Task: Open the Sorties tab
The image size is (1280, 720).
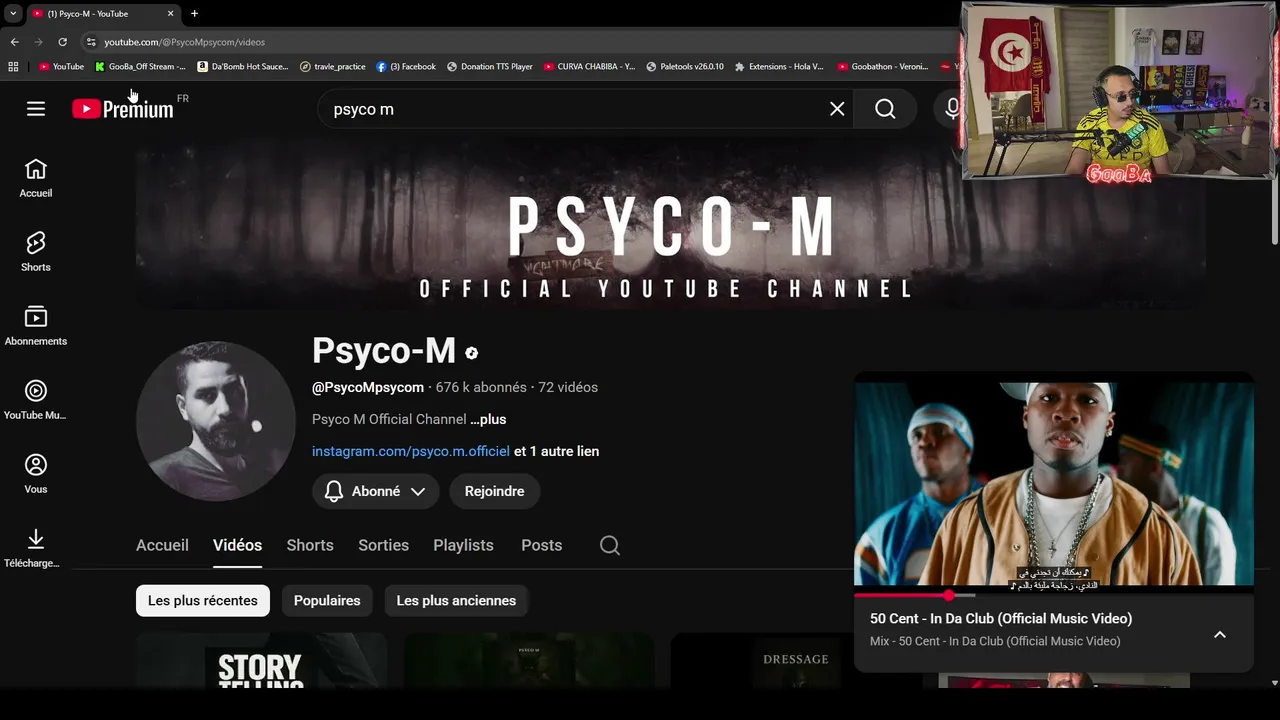Action: click(x=383, y=545)
